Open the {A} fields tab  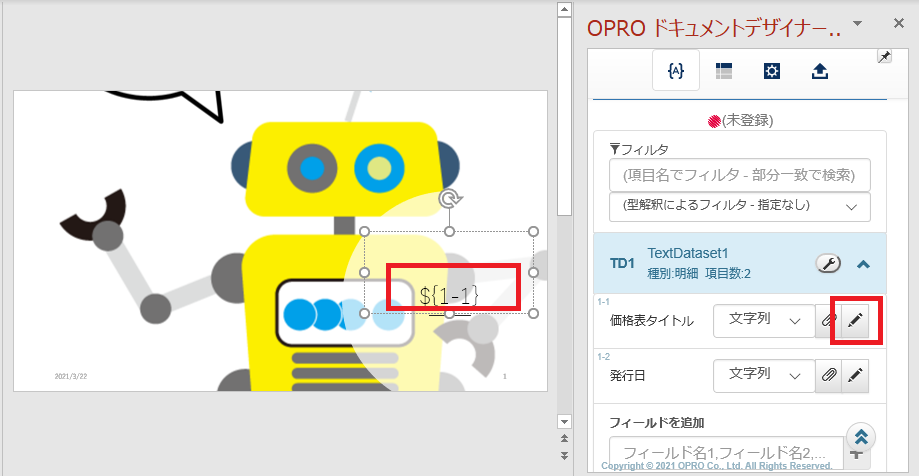[x=676, y=71]
